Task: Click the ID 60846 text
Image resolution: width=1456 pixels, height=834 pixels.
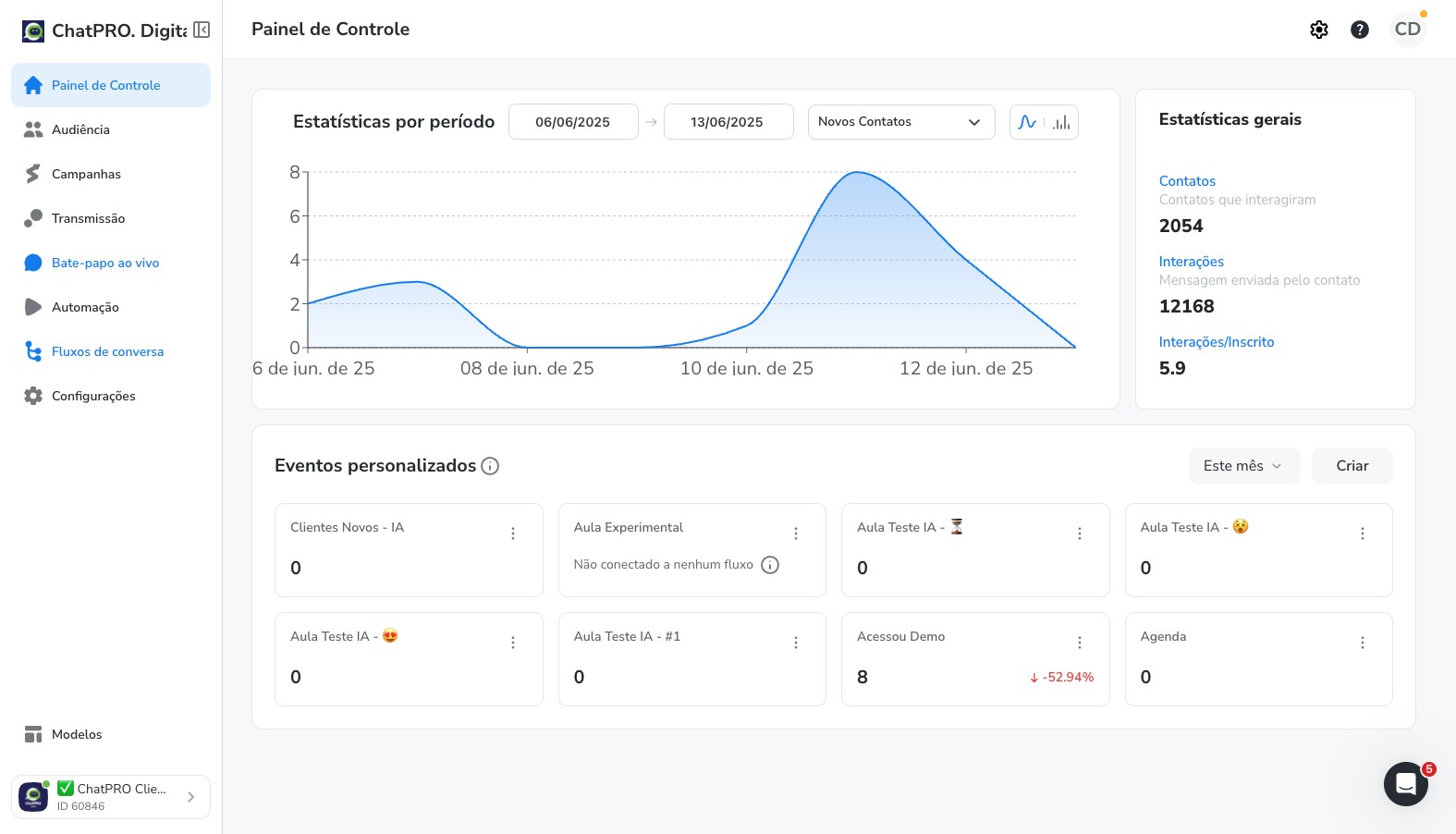Action: [80, 806]
